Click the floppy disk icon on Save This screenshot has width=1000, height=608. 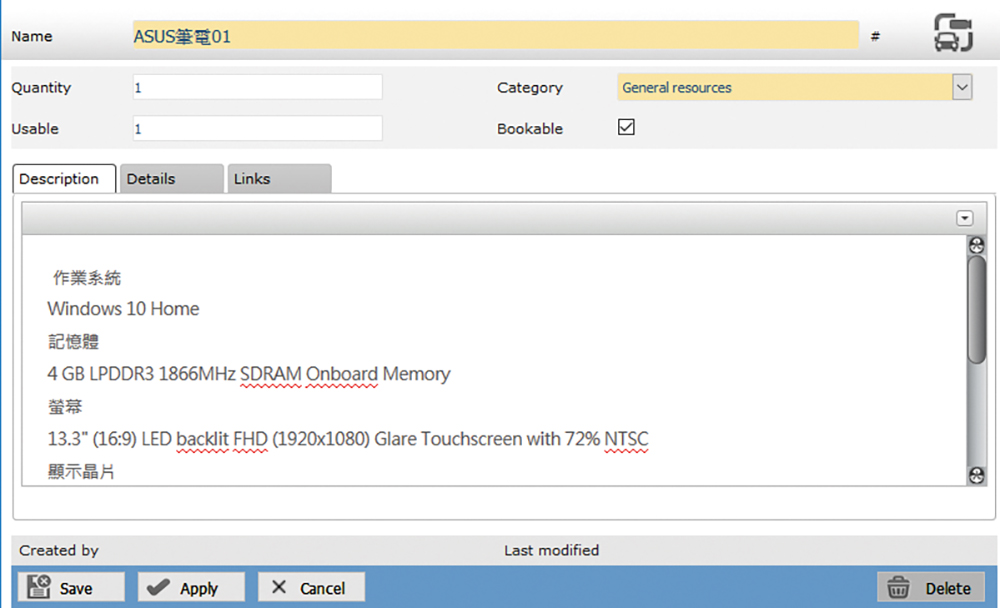point(38,586)
